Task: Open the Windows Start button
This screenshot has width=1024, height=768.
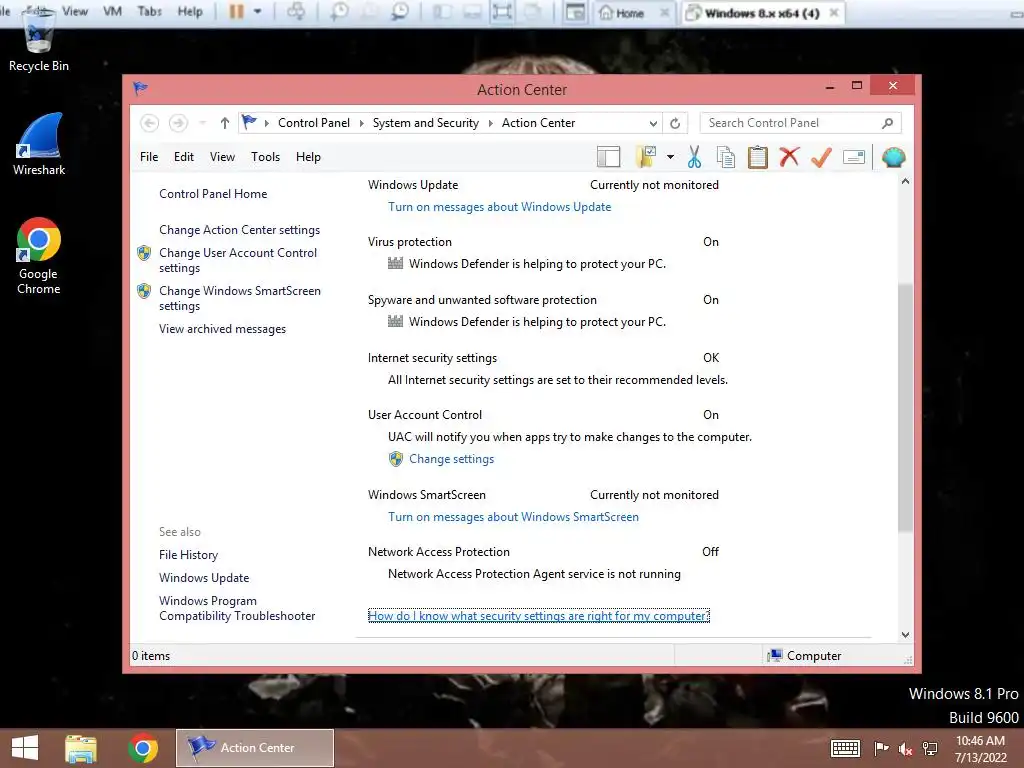Action: (25, 748)
